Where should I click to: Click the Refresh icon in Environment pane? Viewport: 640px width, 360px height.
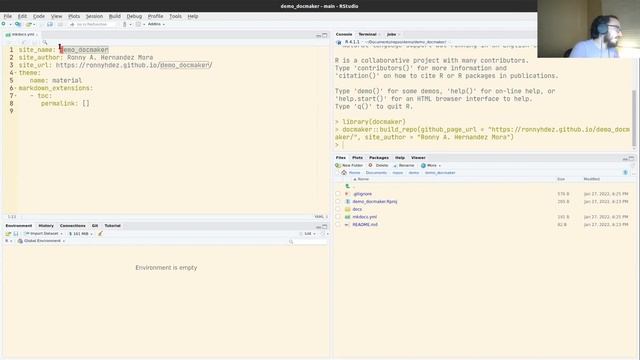click(x=322, y=234)
